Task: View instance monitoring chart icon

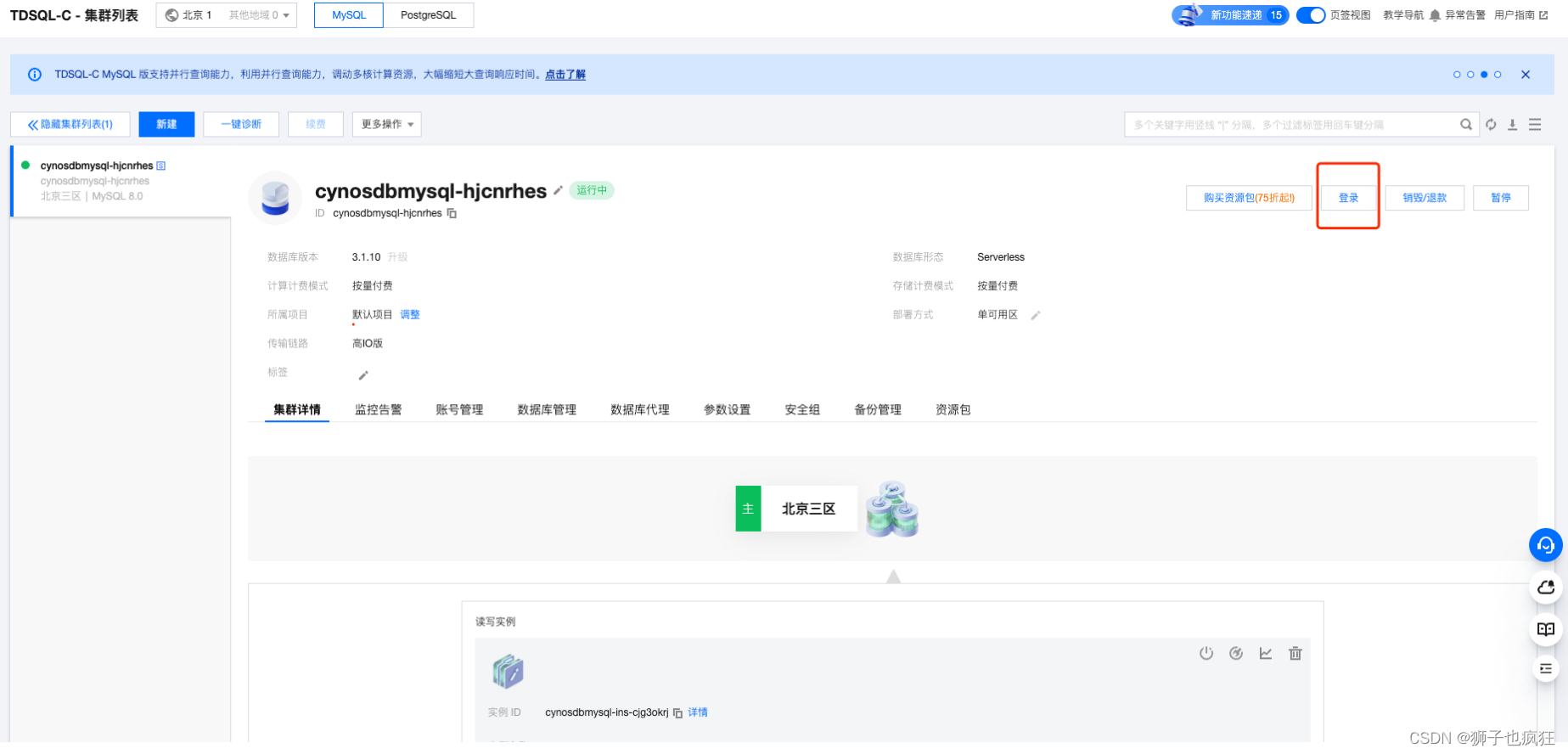Action: (x=1266, y=653)
